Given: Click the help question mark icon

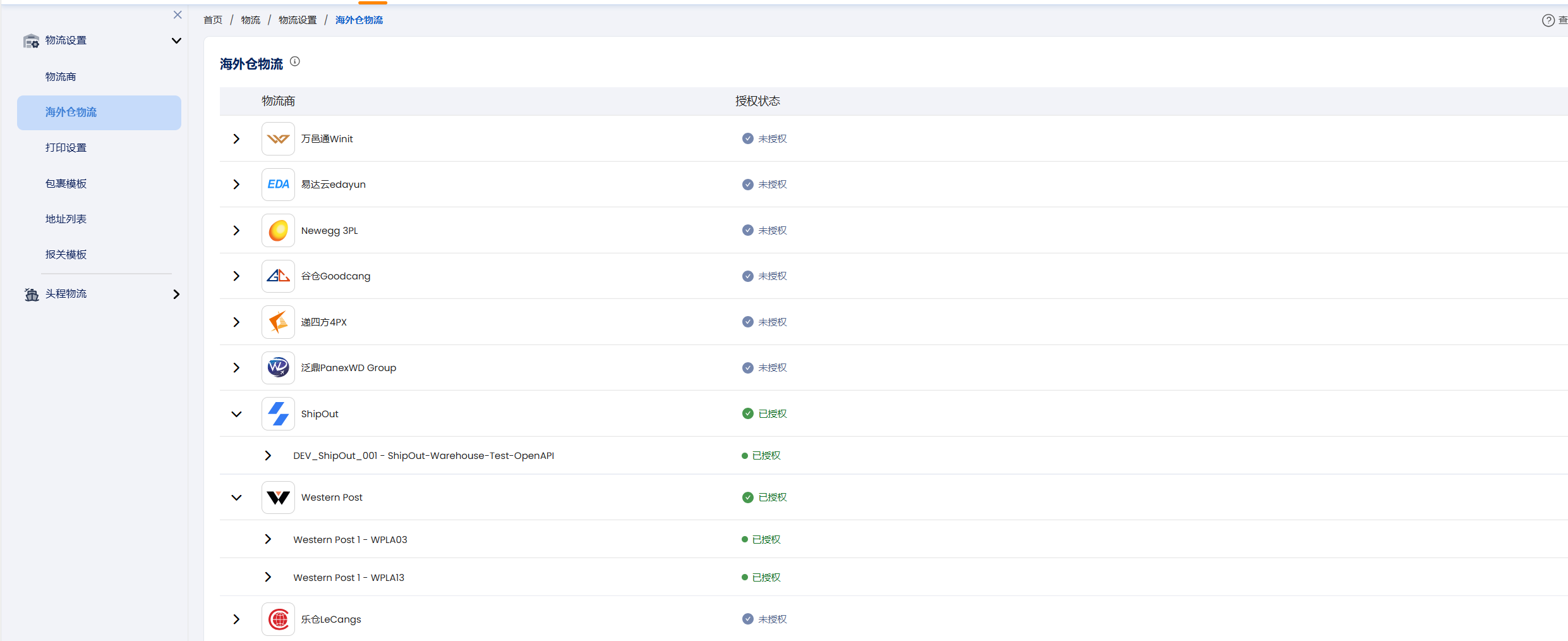Looking at the screenshot, I should tap(1548, 20).
